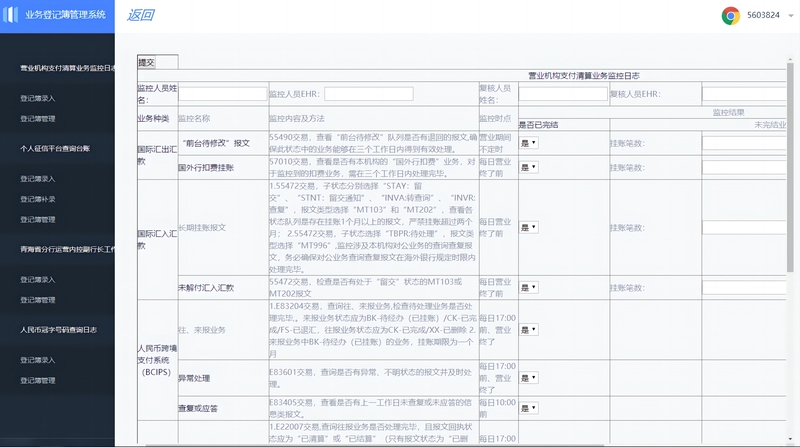
Task: Select 登记簿管理 under 人民币冠字号码查询日志
Action: pyautogui.click(x=38, y=381)
